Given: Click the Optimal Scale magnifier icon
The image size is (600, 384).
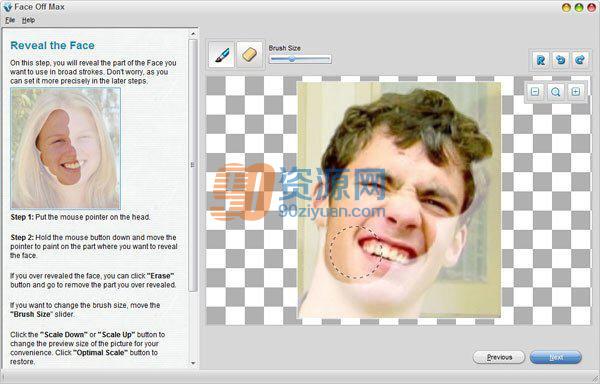Looking at the screenshot, I should click(x=555, y=92).
